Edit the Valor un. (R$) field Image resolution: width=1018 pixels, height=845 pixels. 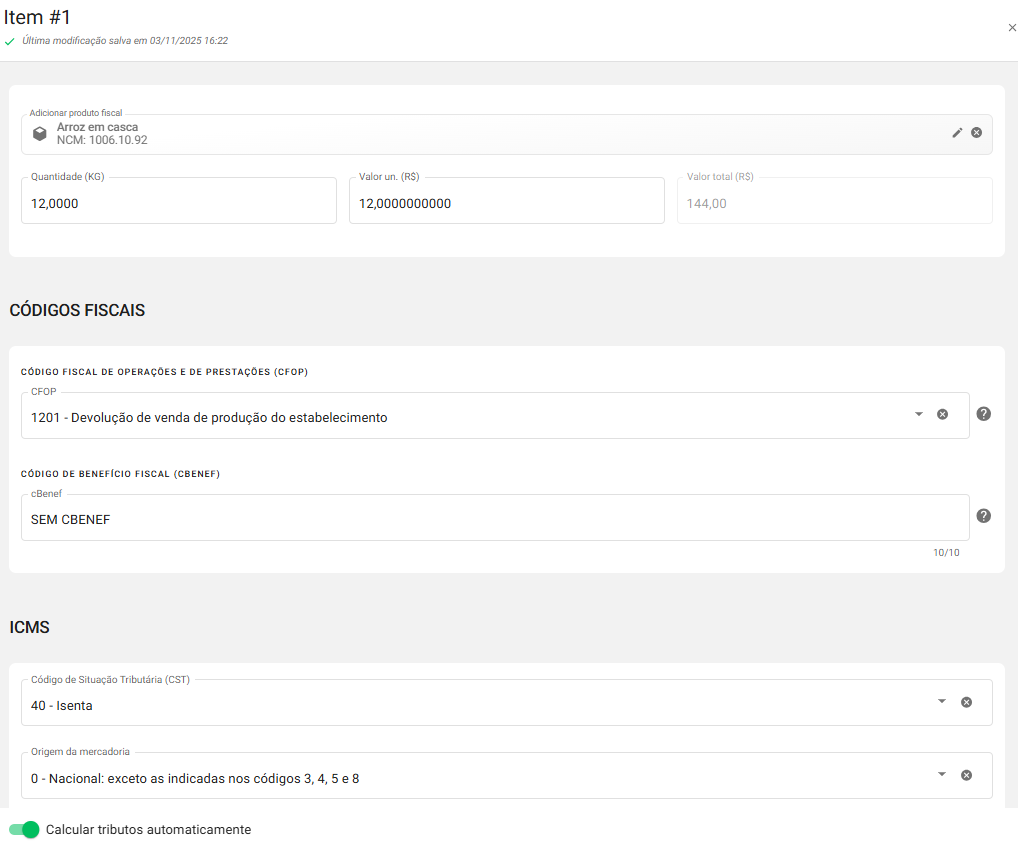point(506,203)
